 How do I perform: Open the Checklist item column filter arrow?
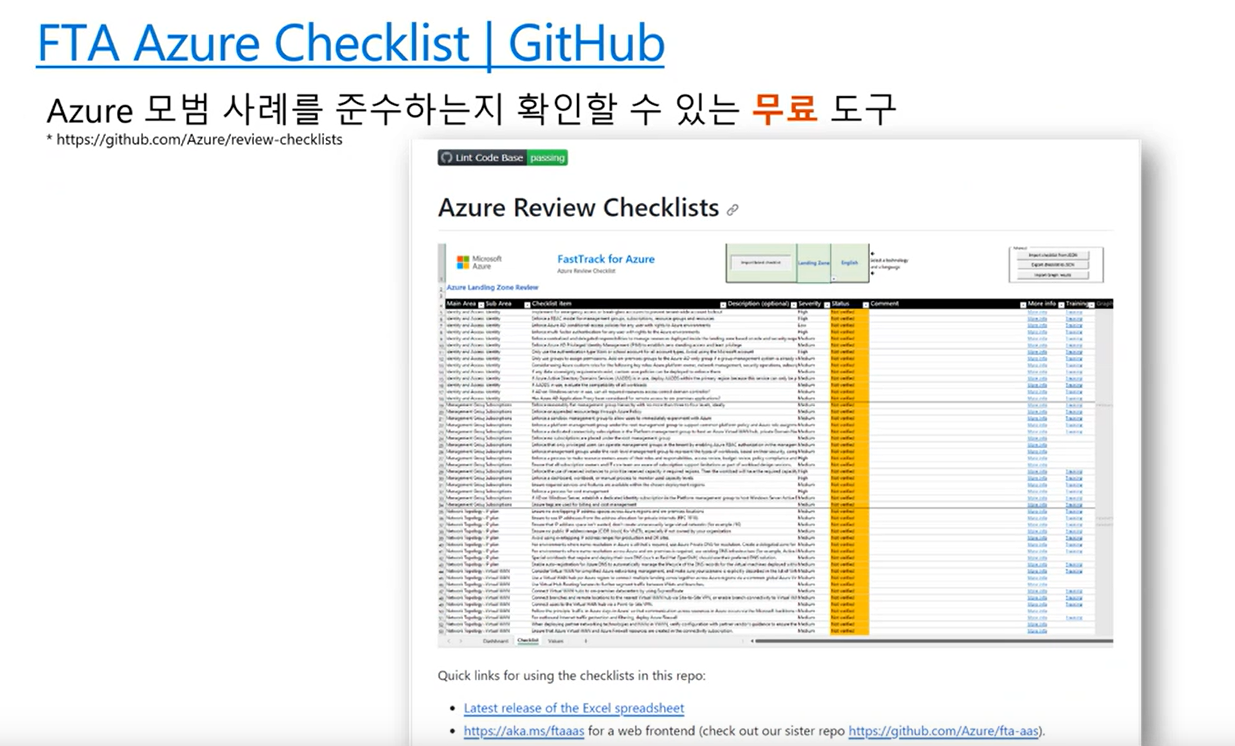pos(723,304)
